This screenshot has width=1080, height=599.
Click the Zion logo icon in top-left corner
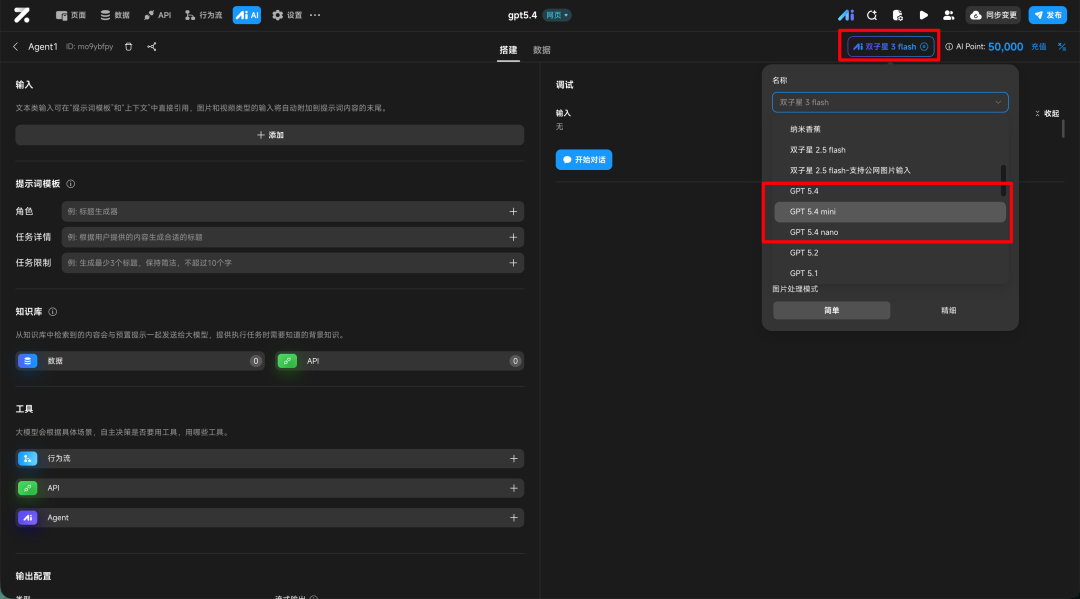22,14
